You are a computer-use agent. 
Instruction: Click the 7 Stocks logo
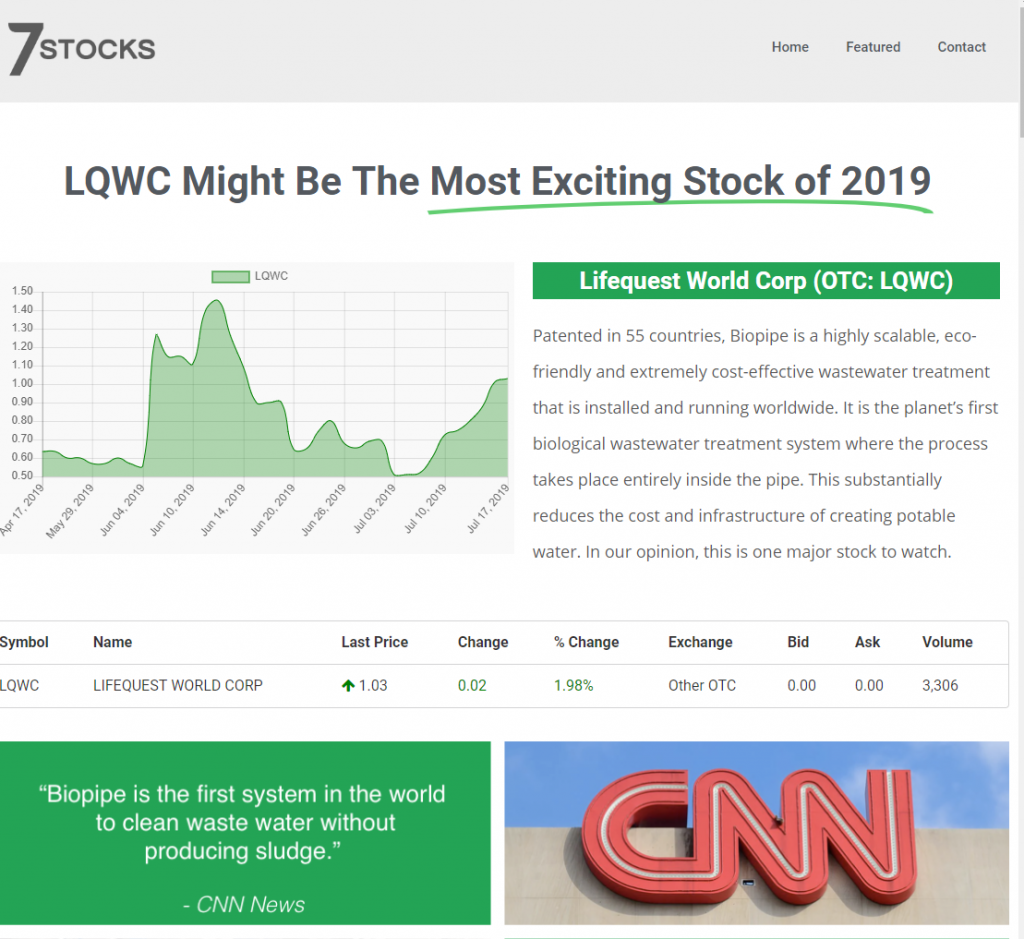(82, 48)
